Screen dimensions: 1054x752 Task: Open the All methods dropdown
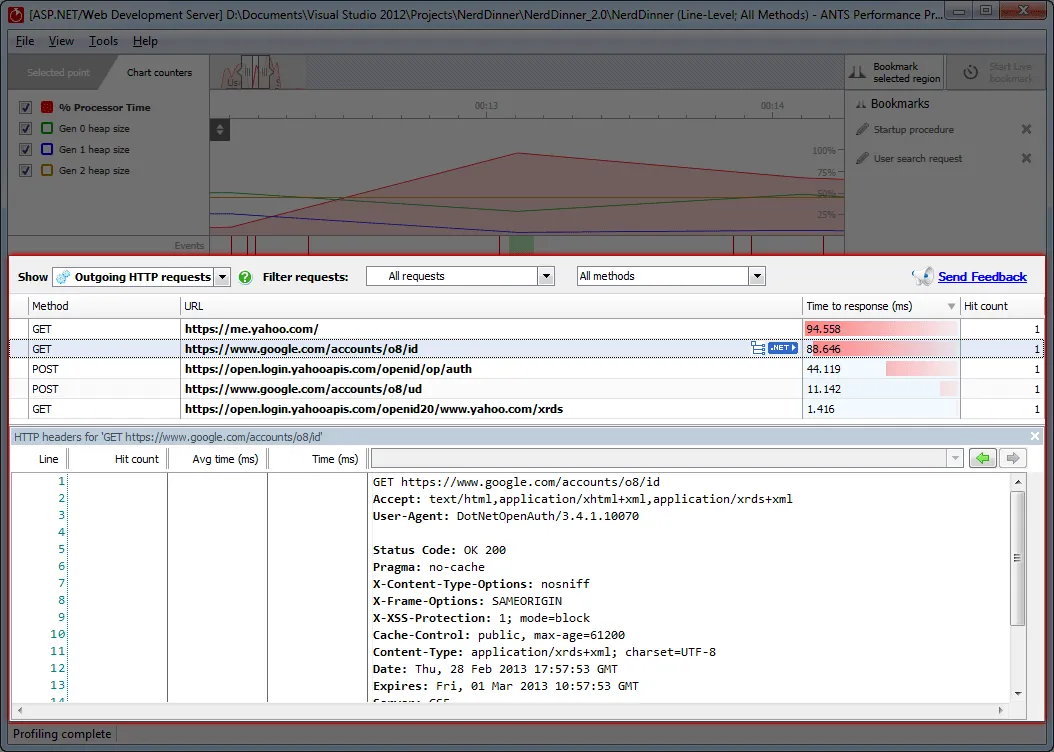point(757,277)
